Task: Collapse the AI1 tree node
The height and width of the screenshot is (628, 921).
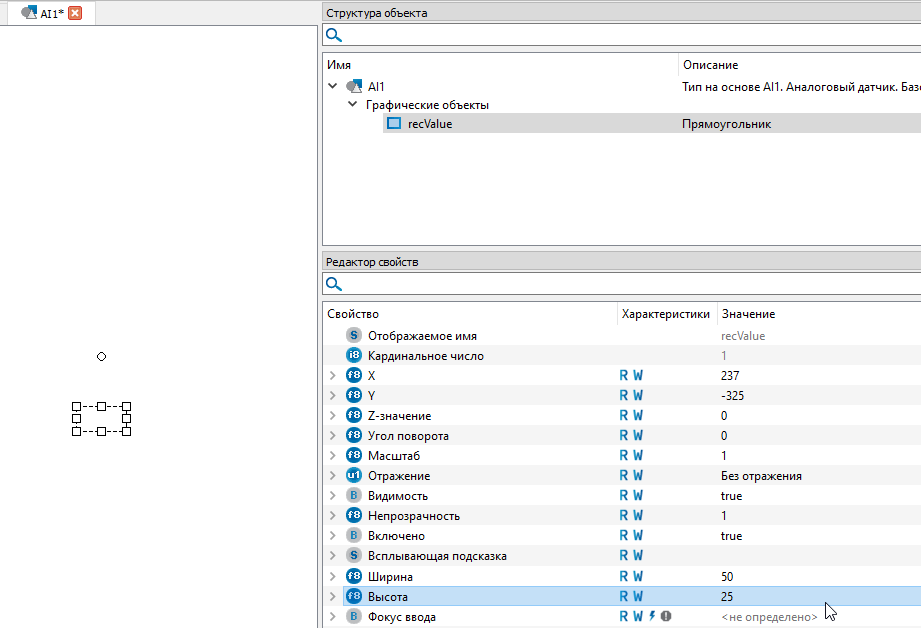Action: [x=333, y=87]
